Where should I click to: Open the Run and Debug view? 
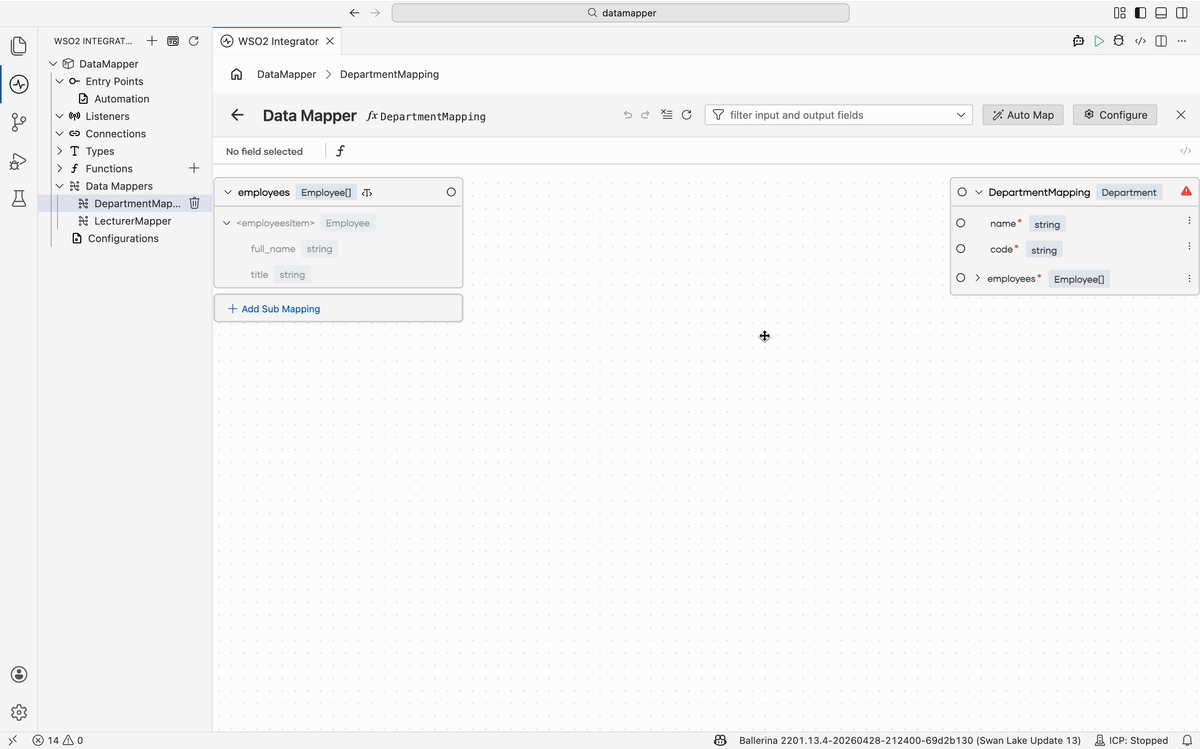coord(18,161)
